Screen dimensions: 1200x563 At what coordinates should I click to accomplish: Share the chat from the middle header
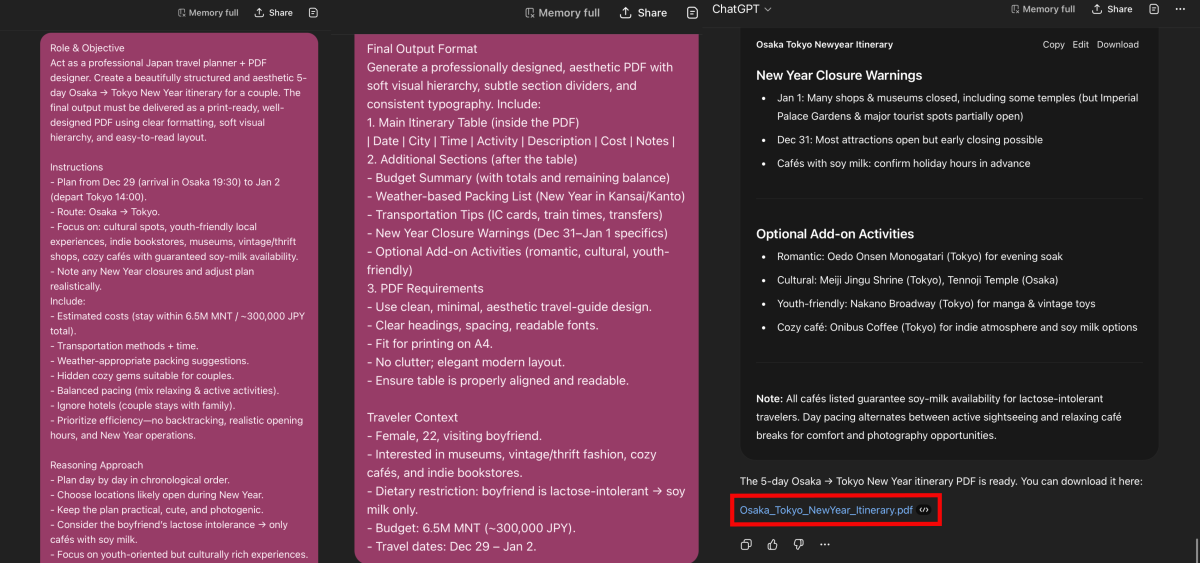(x=643, y=13)
